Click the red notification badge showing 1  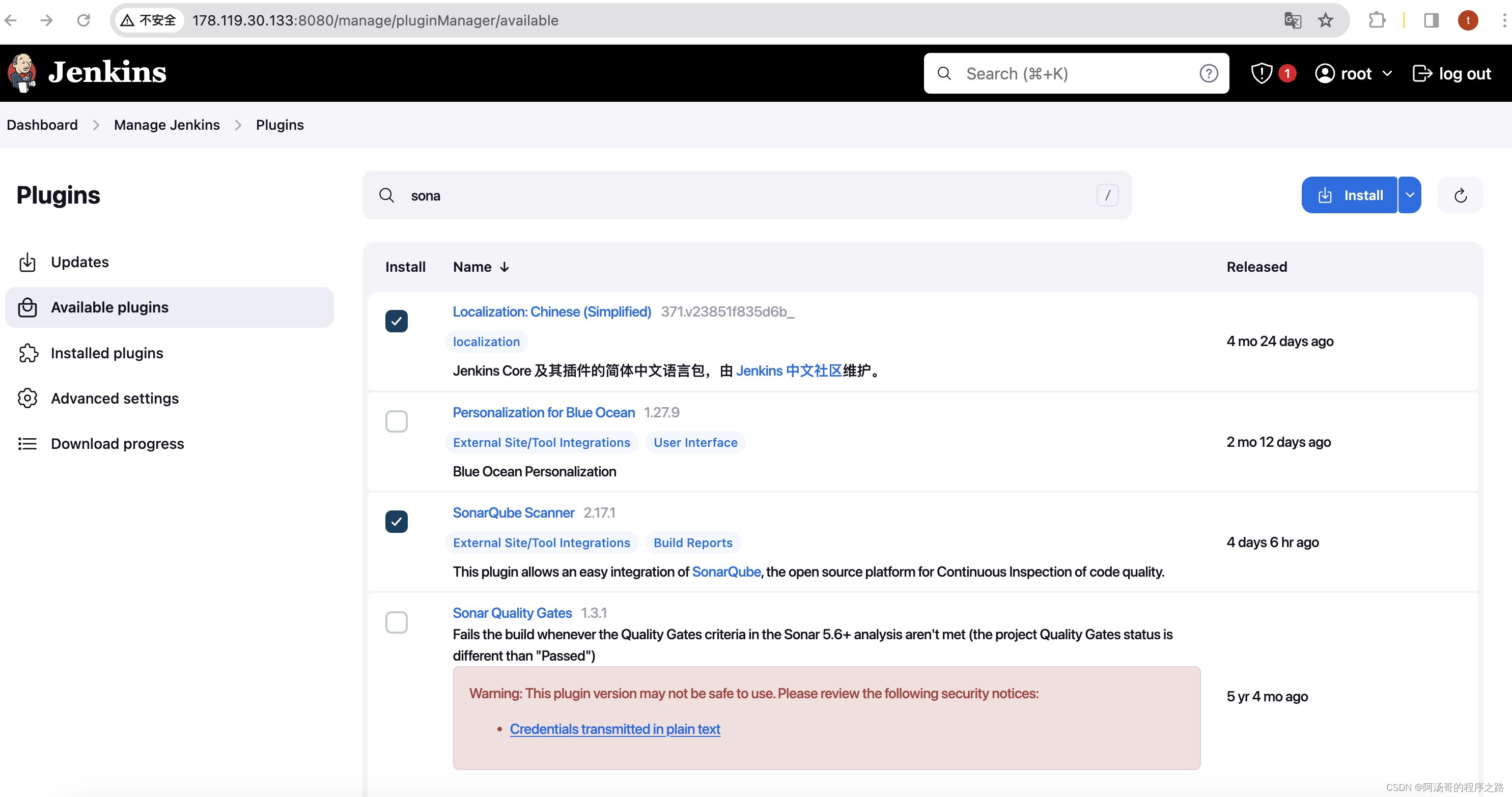tap(1287, 73)
